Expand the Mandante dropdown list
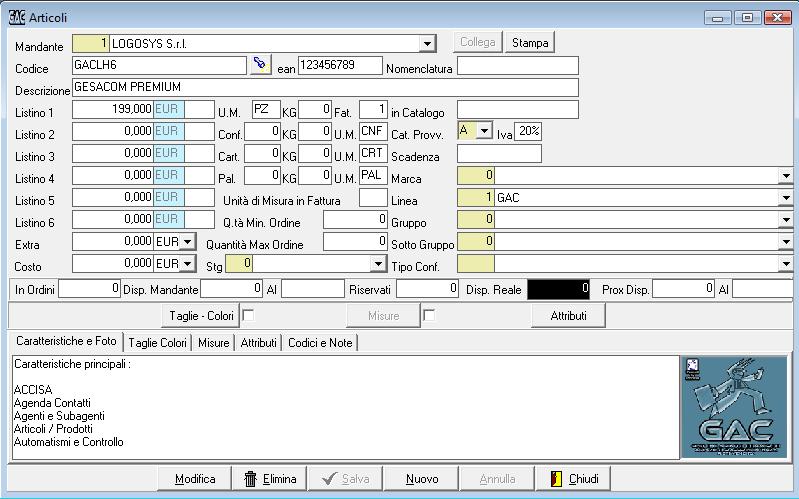799x499 pixels. pos(427,44)
